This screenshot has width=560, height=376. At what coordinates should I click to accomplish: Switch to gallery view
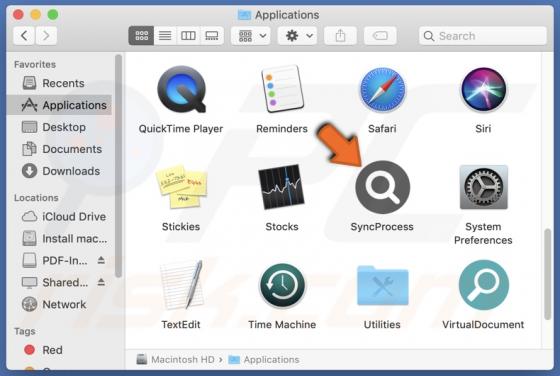tap(212, 36)
